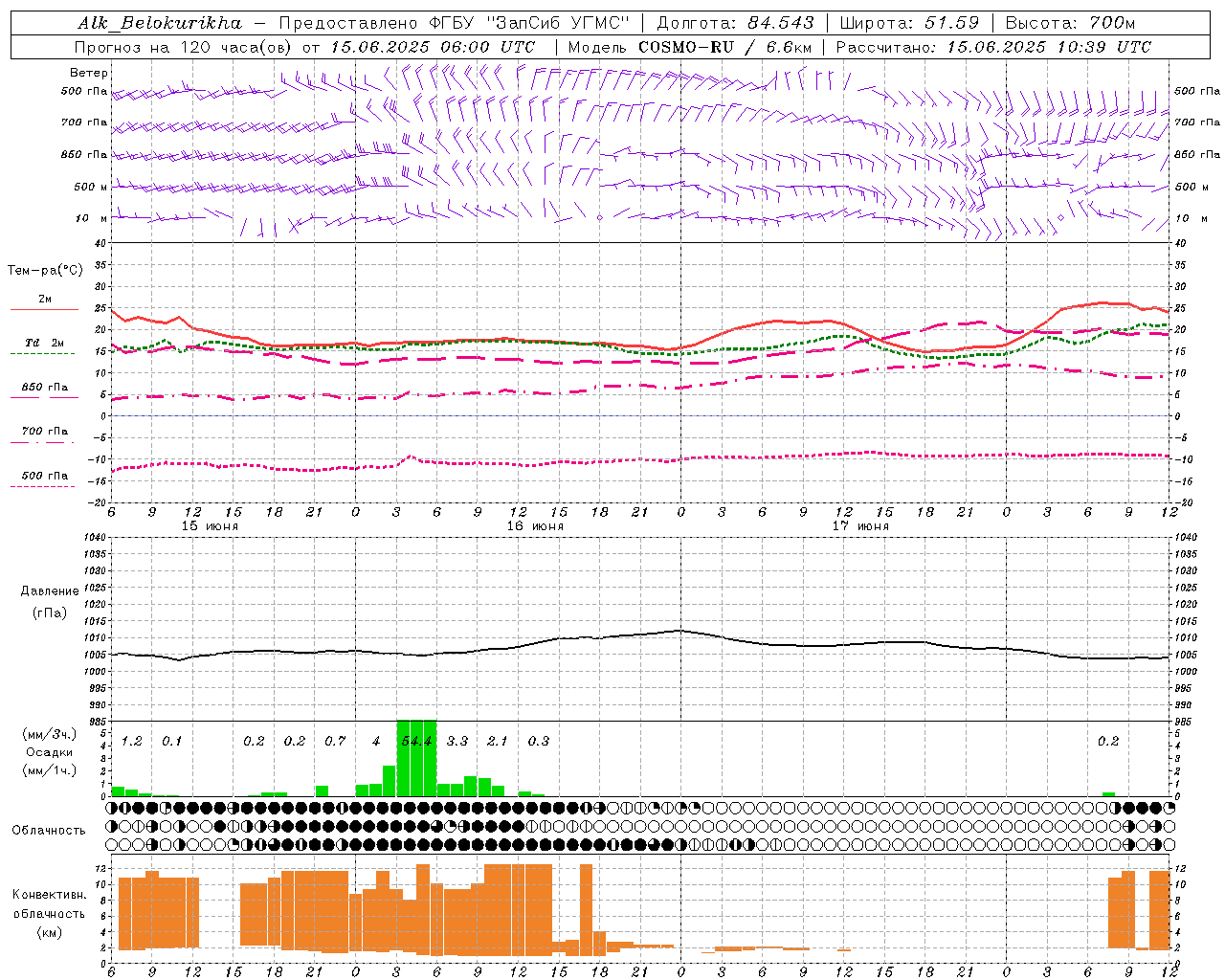The image size is (1225, 980).
Task: Click the '(мм/3ч.)' precipitation unit label
Action: (49, 735)
